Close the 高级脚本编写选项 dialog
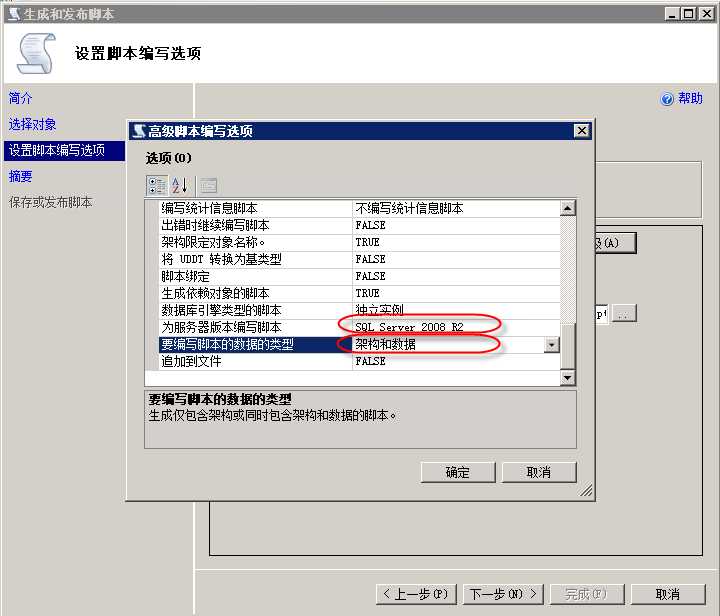This screenshot has height=616, width=720. pos(581,131)
